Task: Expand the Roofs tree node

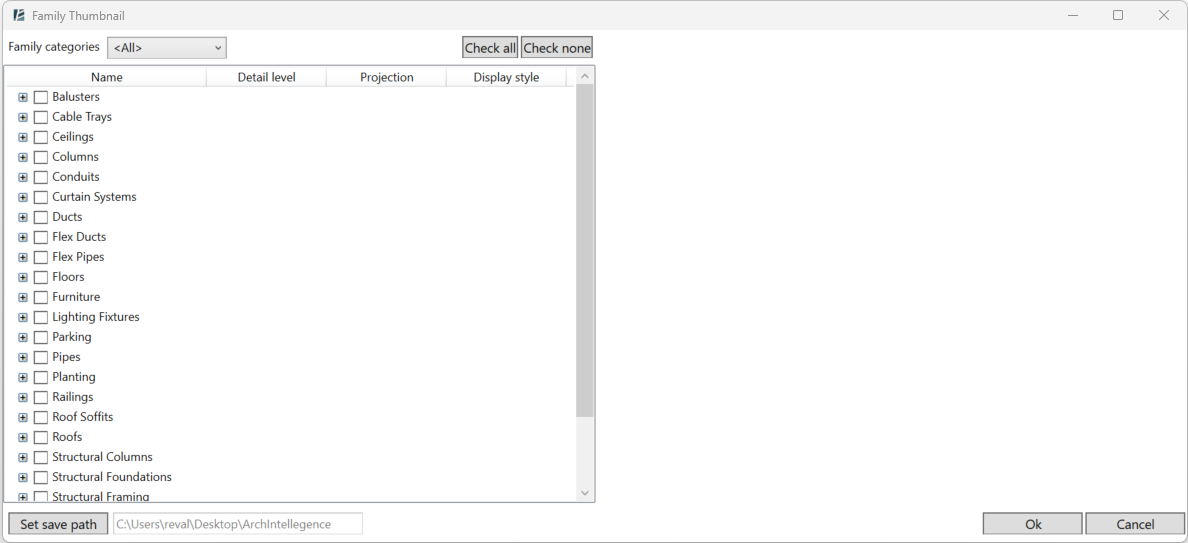Action: [23, 438]
